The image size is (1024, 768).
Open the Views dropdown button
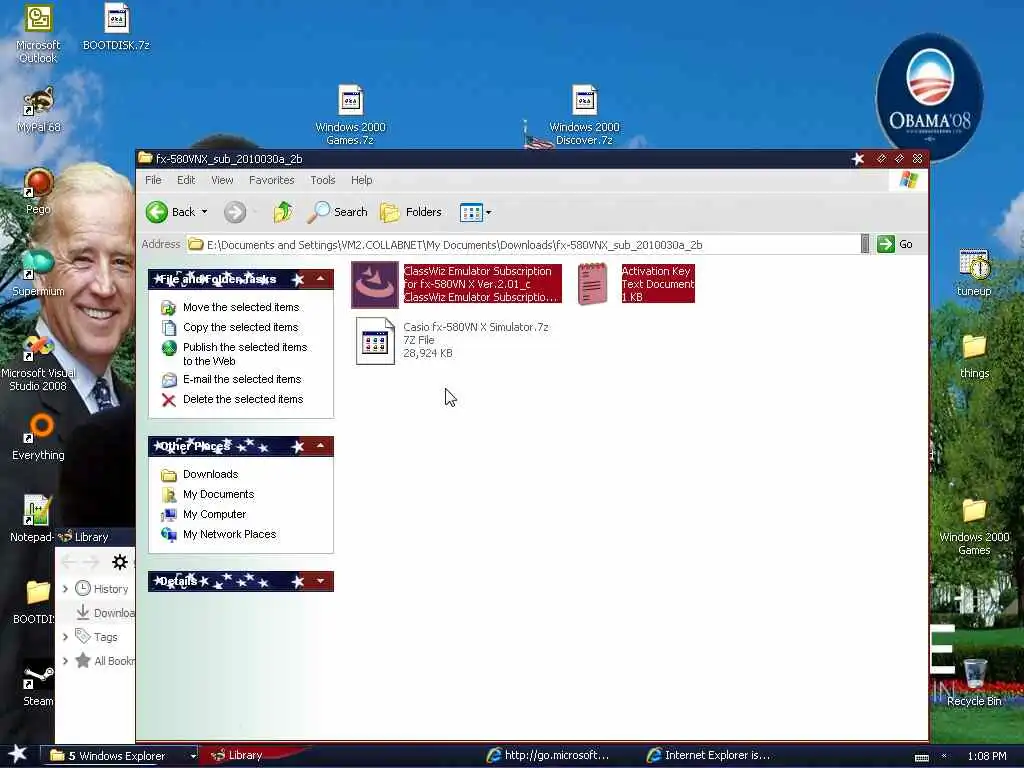[x=475, y=212]
